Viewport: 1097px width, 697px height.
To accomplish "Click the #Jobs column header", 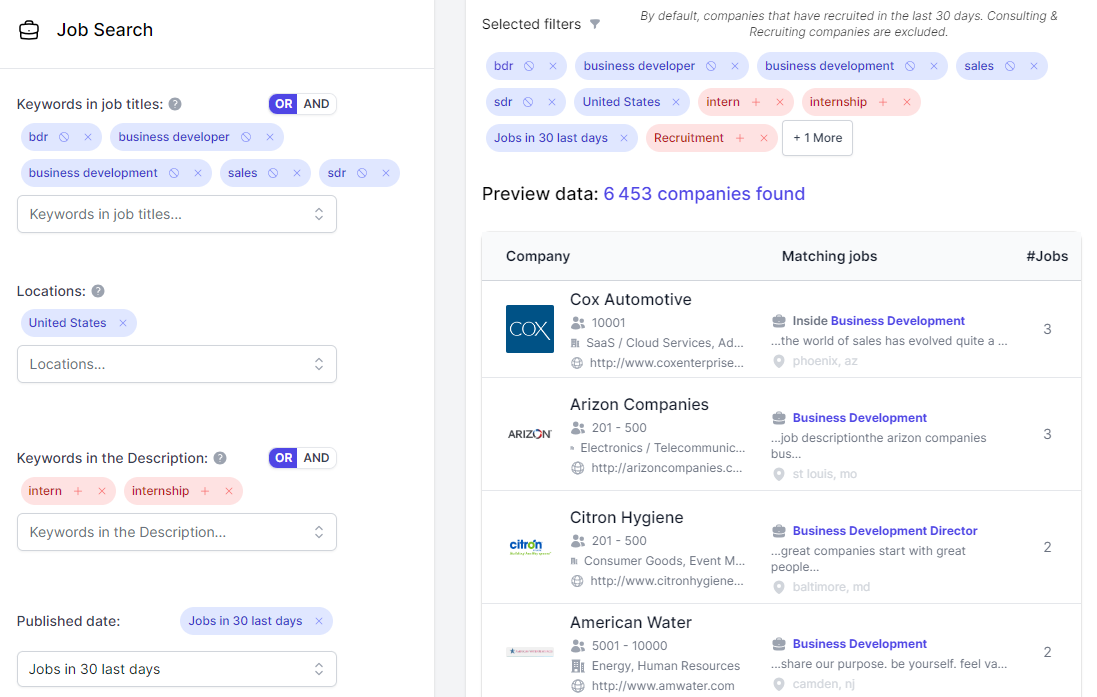I will pos(1047,256).
